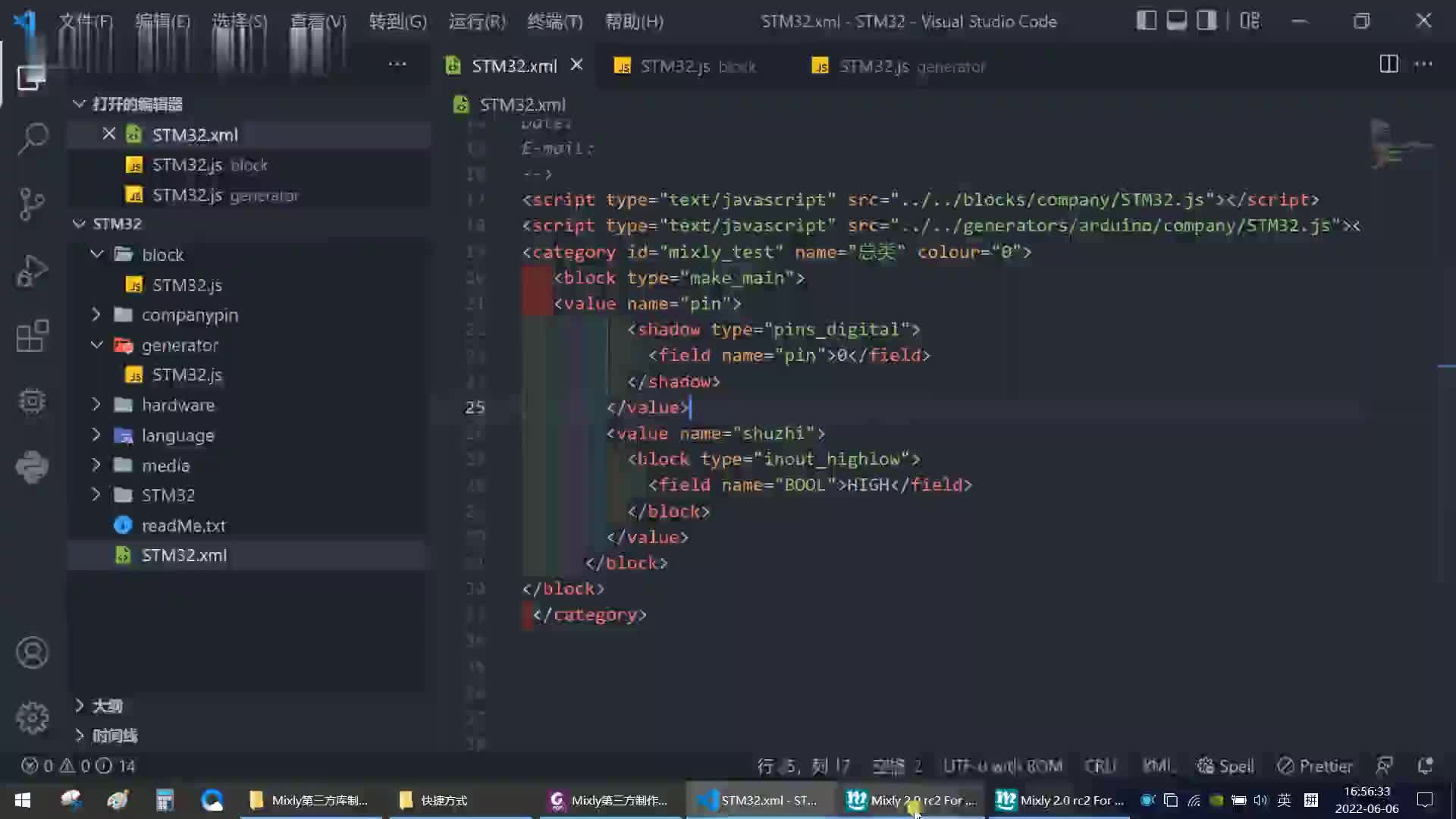1456x819 pixels.
Task: Open the 转到(G) menu
Action: [x=397, y=21]
